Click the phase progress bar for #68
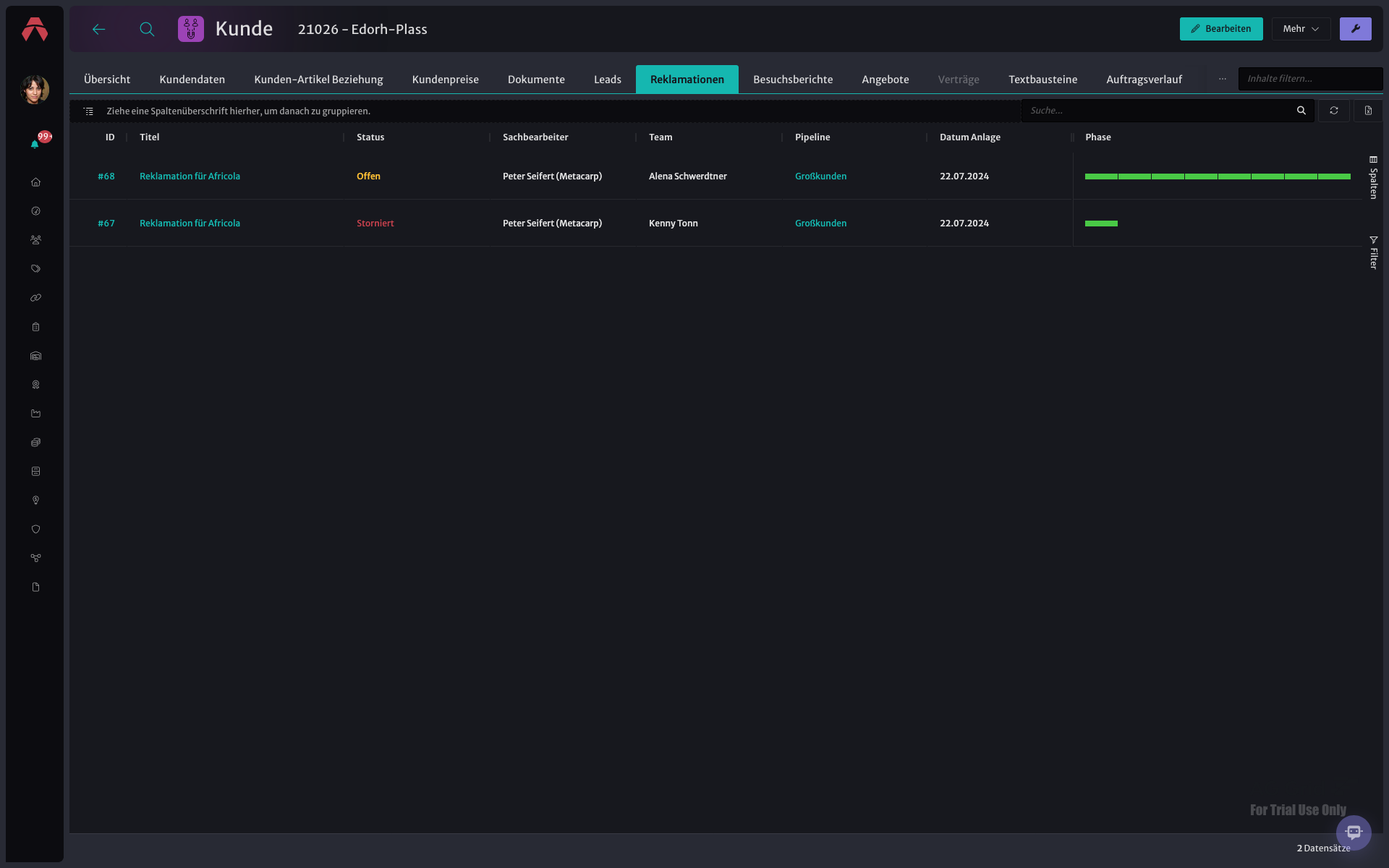1389x868 pixels. point(1218,176)
